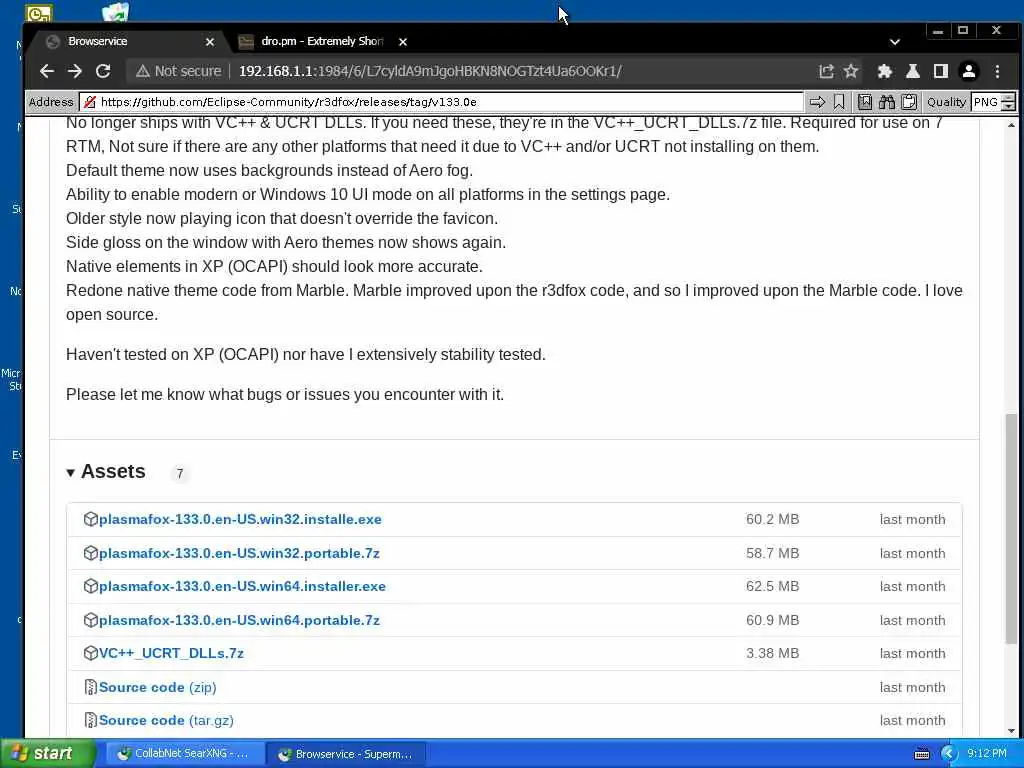The height and width of the screenshot is (768, 1024).
Task: Click the package icon beside VC++_UCRT_DLLs.7z
Action: (91, 653)
